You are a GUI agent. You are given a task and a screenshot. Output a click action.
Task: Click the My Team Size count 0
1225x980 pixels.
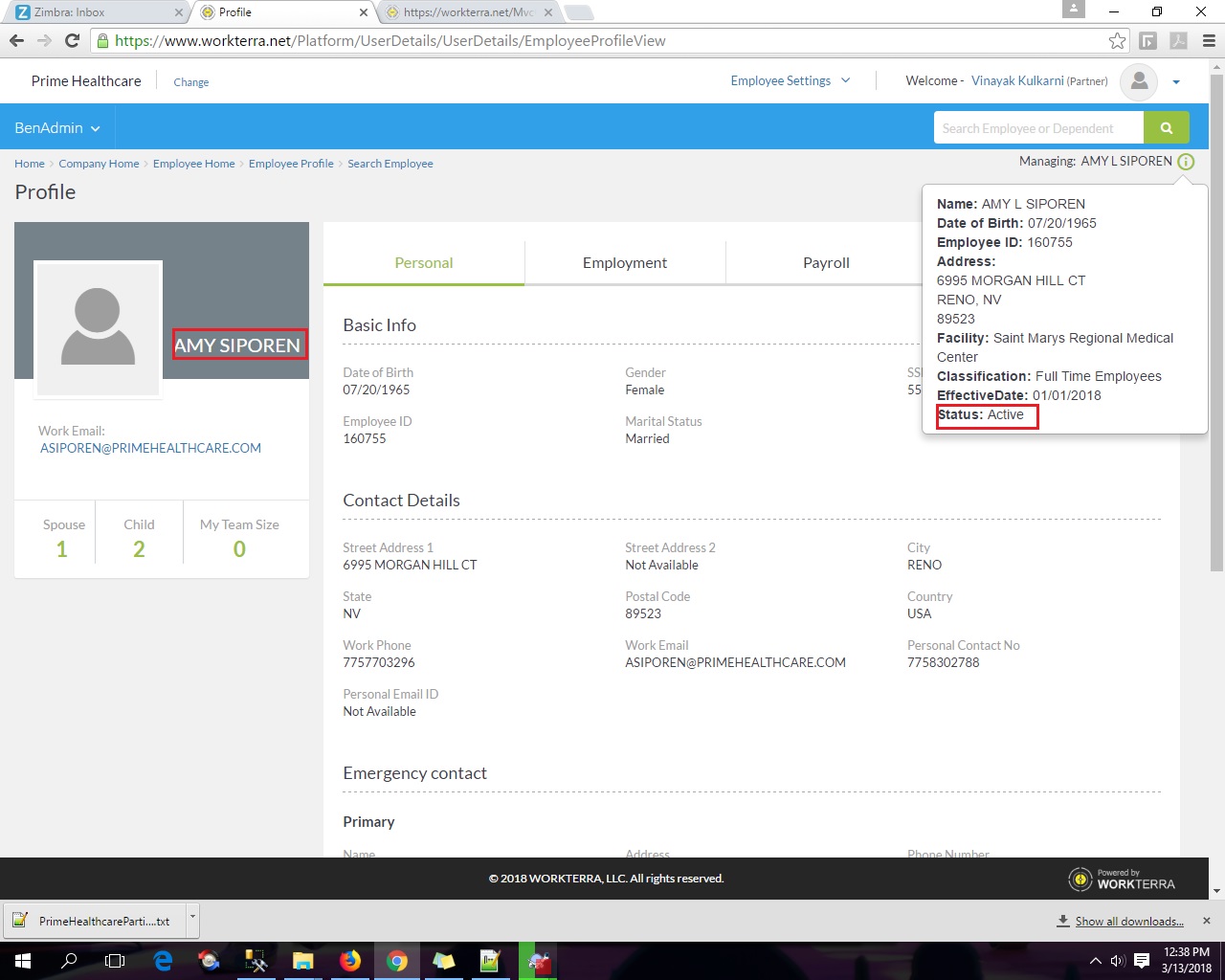[x=239, y=548]
